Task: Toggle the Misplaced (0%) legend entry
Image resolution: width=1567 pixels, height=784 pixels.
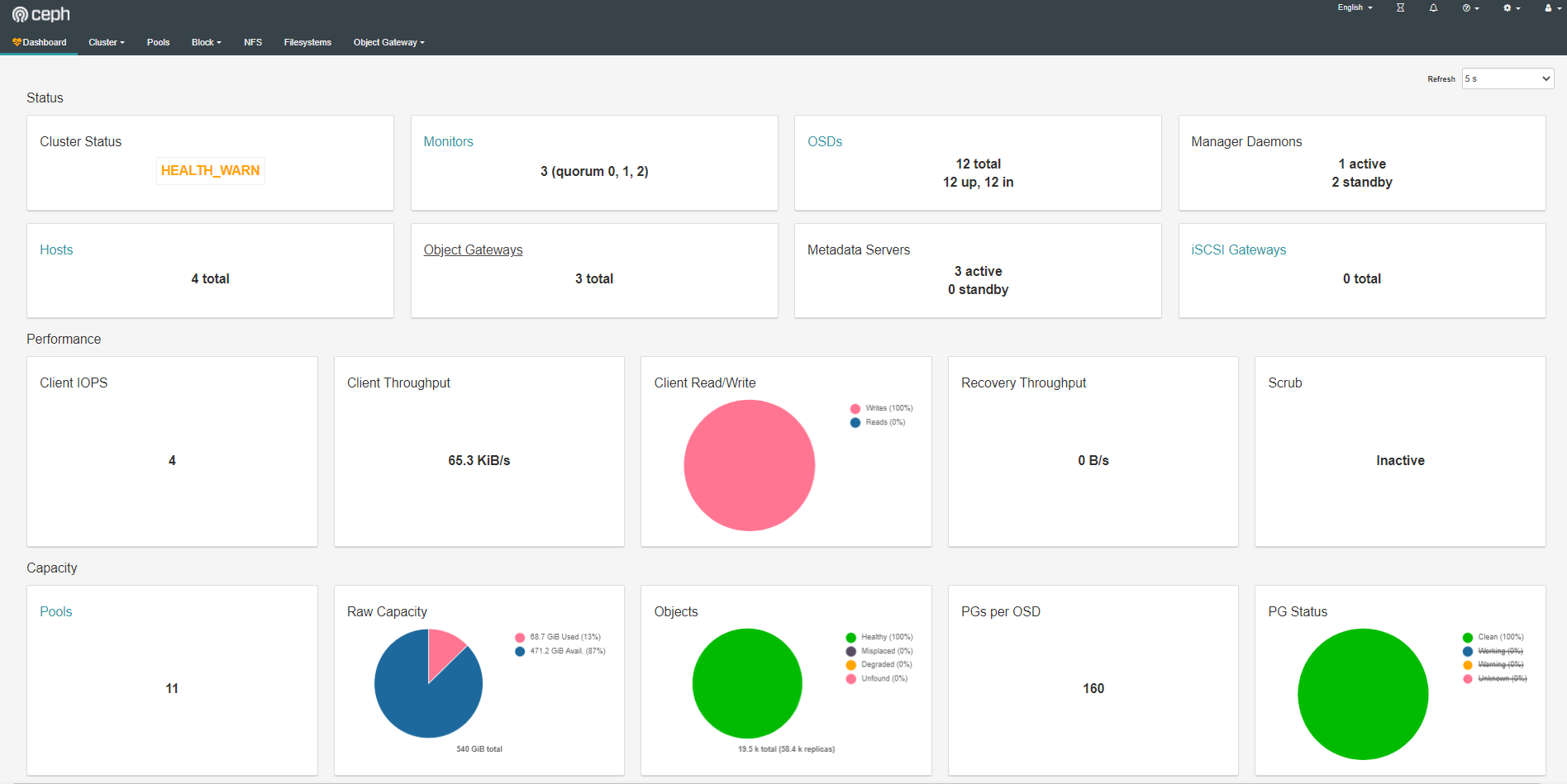Action: pyautogui.click(x=879, y=651)
